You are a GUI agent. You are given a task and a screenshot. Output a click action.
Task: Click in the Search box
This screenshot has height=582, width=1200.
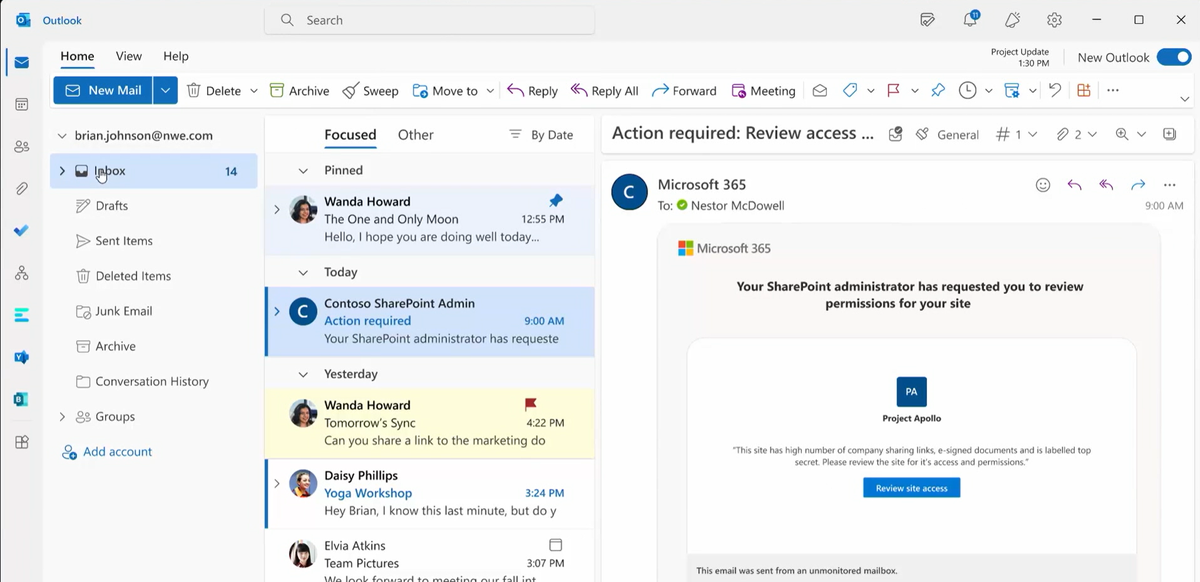[x=430, y=20]
